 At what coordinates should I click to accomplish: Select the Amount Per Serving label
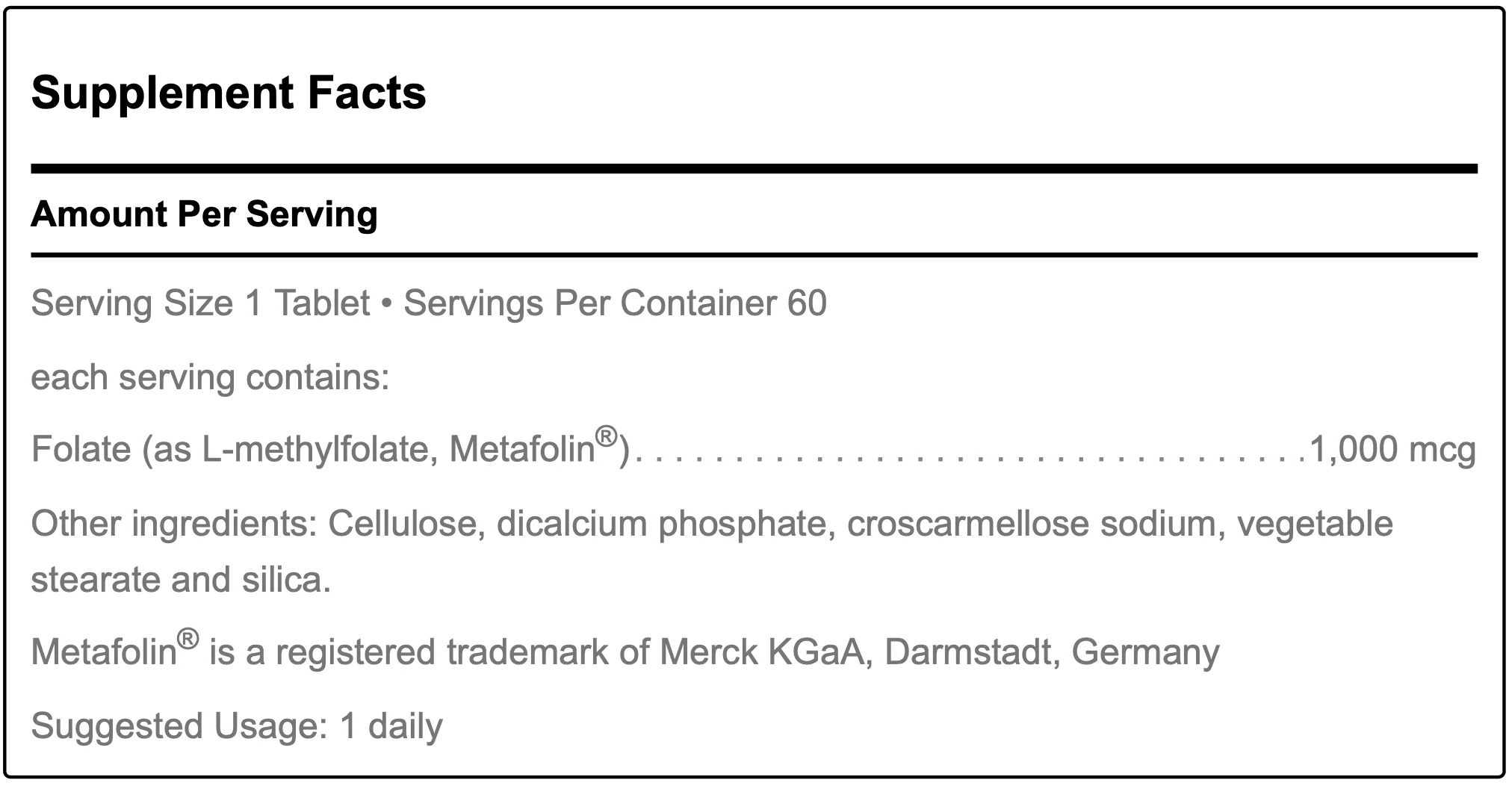(x=204, y=214)
